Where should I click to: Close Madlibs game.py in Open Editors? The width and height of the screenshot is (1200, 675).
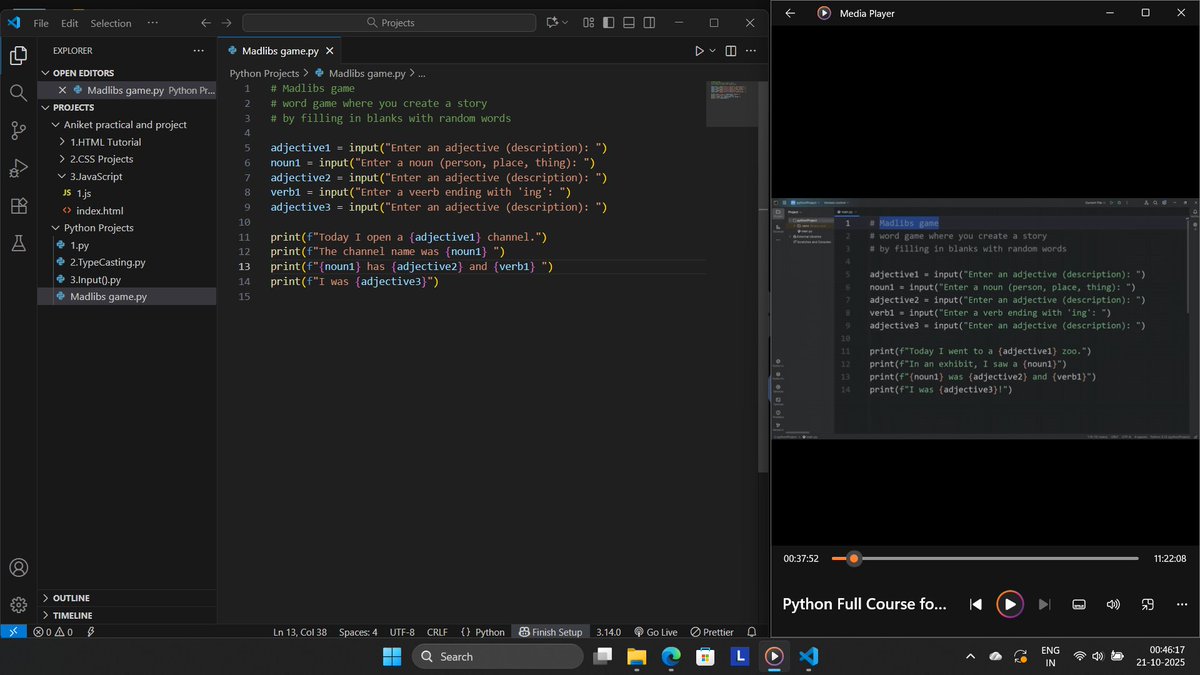pos(63,90)
